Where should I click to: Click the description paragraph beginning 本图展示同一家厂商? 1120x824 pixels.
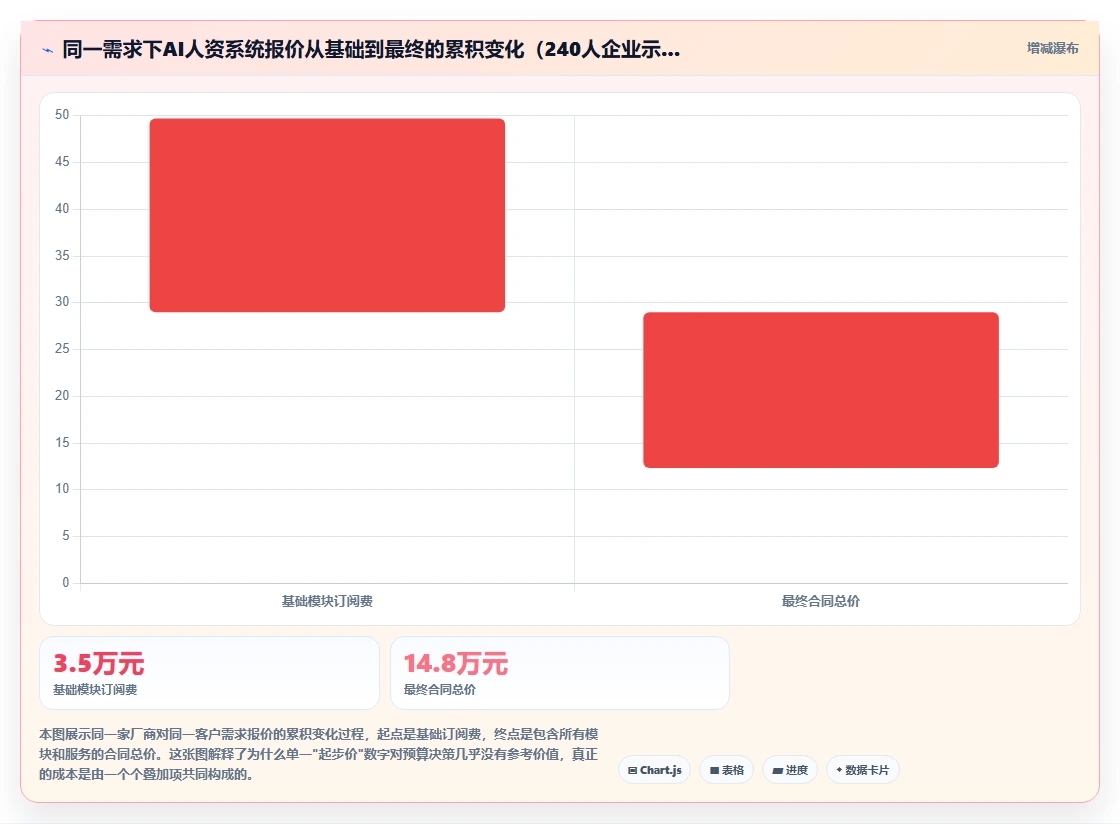click(319, 754)
